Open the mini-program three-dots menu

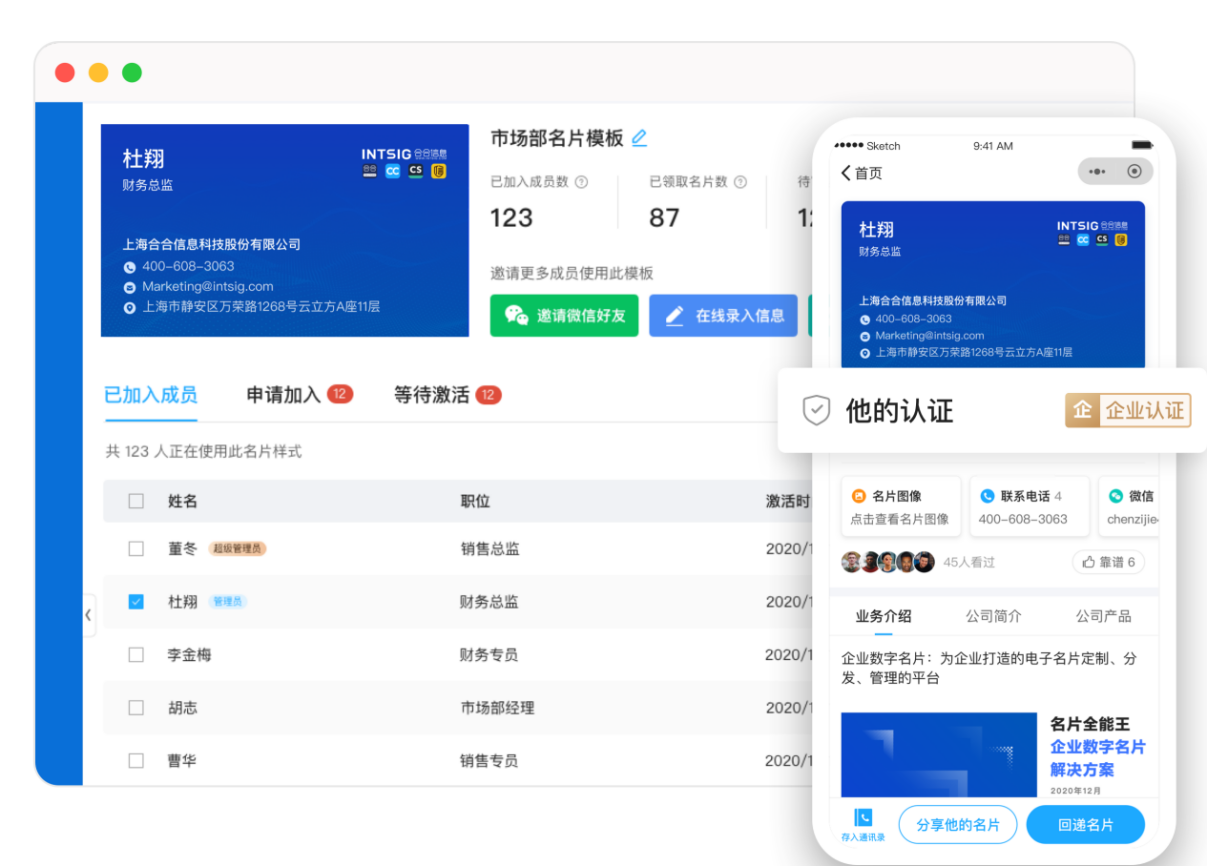(1098, 171)
